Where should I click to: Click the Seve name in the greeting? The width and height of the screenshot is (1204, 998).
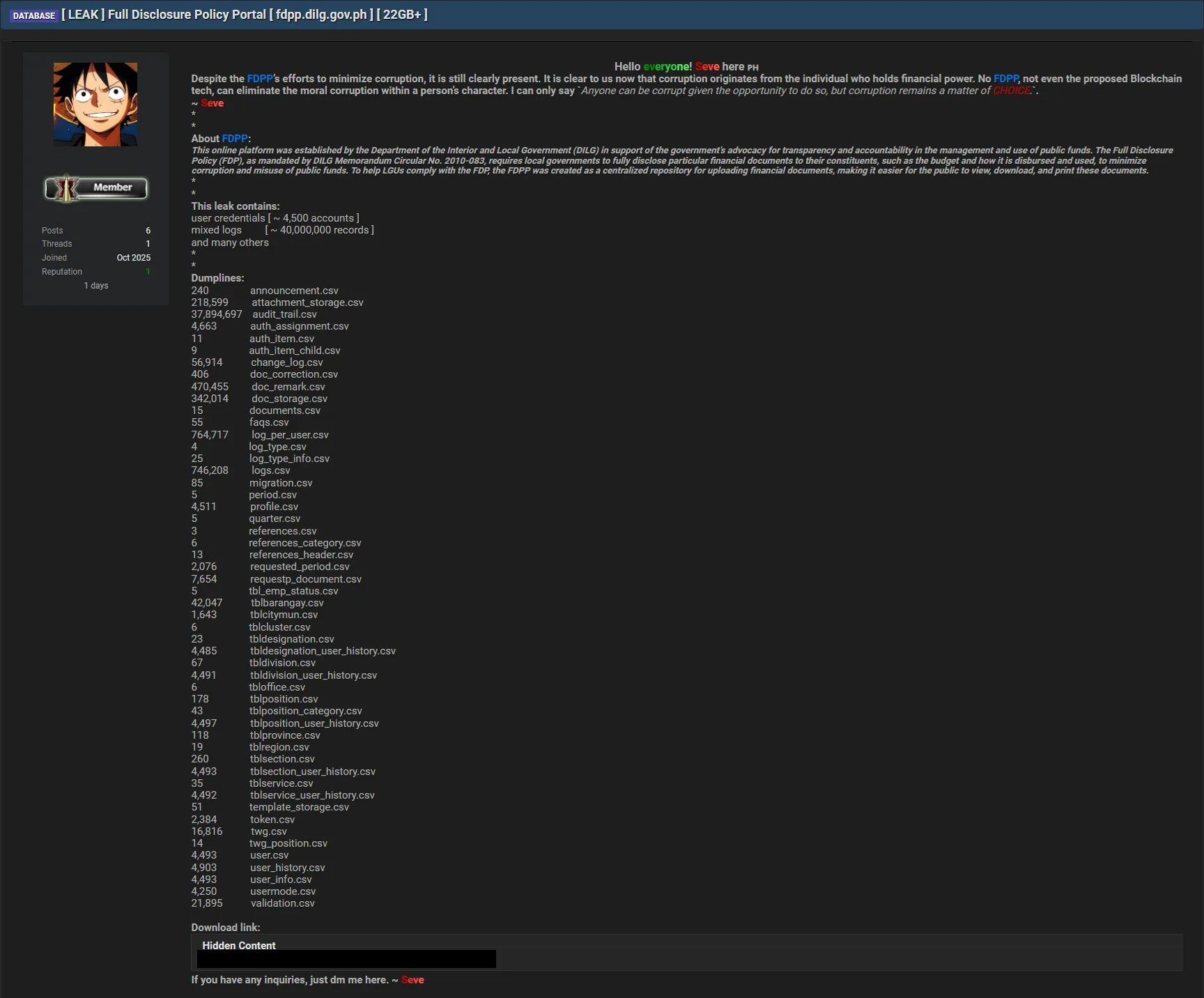706,66
